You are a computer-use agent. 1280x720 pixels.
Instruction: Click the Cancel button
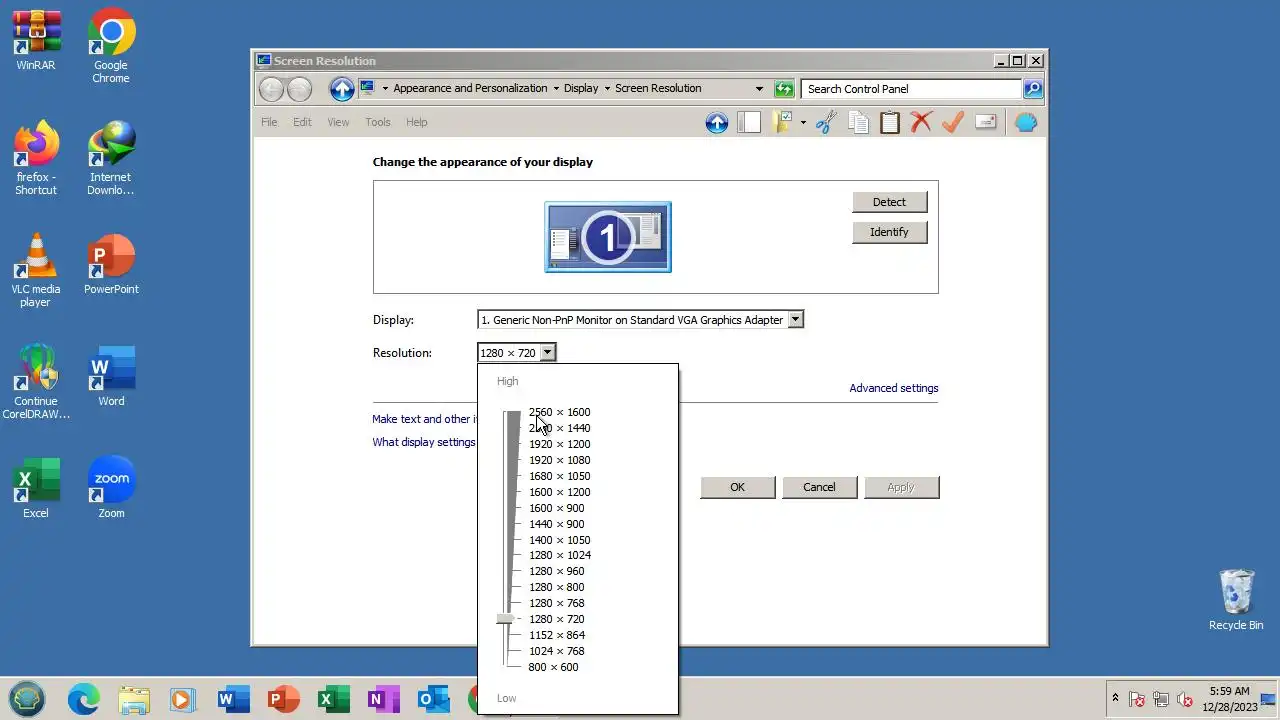[819, 487]
